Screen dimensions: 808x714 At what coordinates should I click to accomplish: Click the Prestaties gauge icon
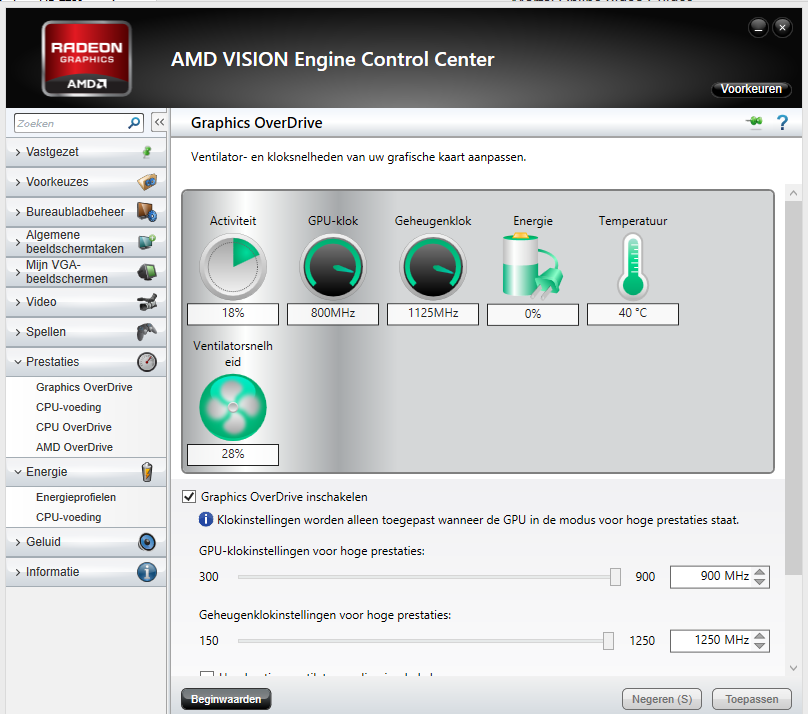point(147,362)
